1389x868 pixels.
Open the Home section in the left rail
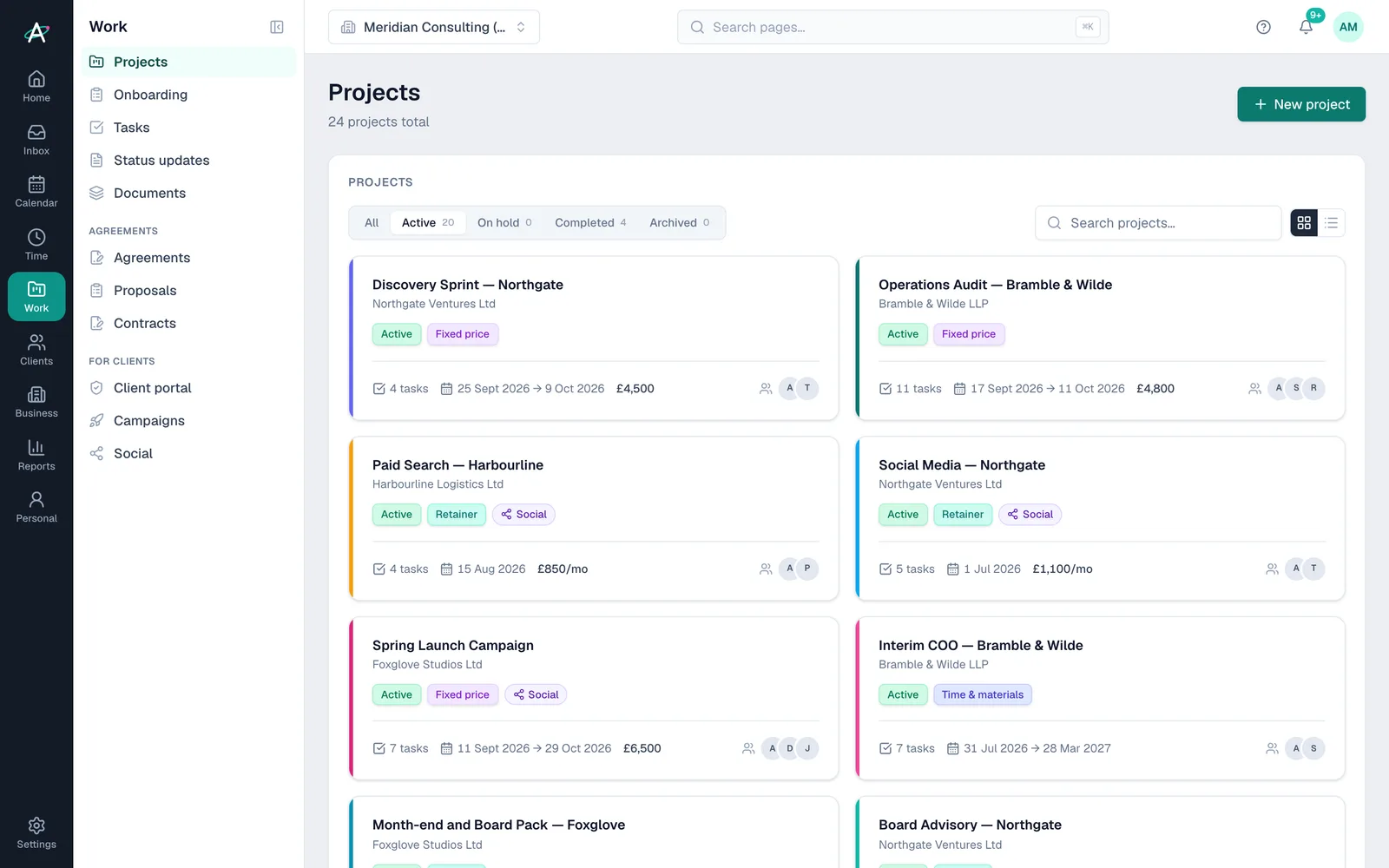point(36,87)
